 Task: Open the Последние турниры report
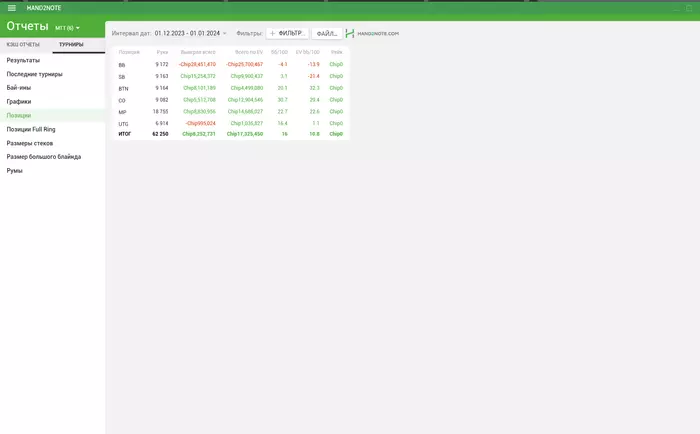point(34,74)
